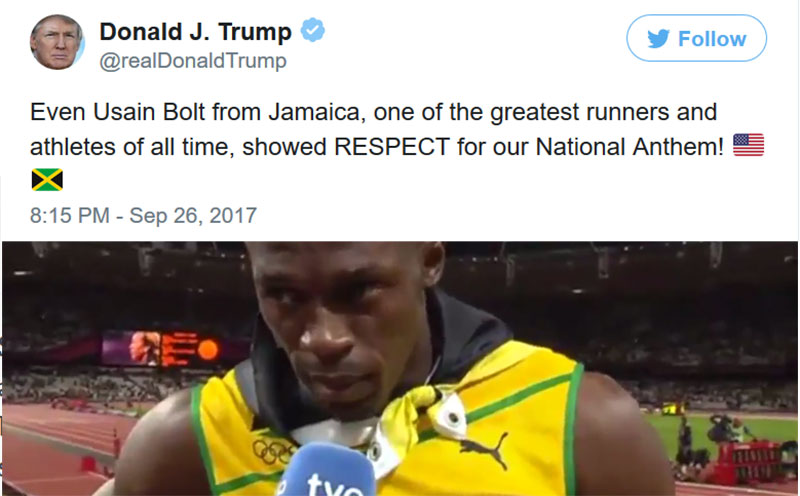The width and height of the screenshot is (800, 496).
Task: Click the Jamaican flag emoji
Action: coord(47,180)
